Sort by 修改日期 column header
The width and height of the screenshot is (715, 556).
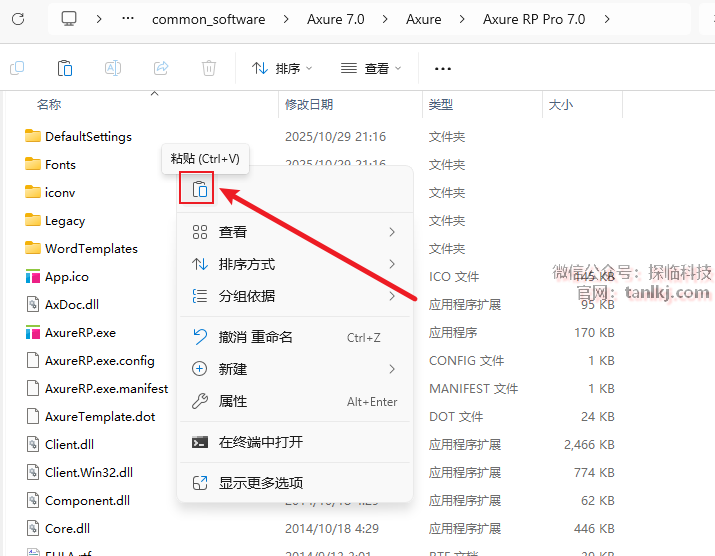point(309,104)
